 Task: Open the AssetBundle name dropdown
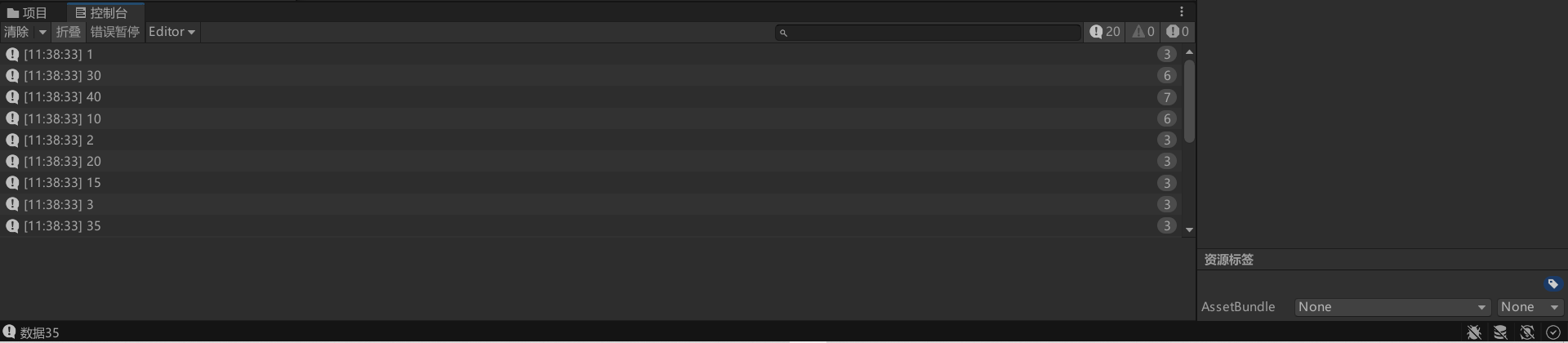[1392, 307]
